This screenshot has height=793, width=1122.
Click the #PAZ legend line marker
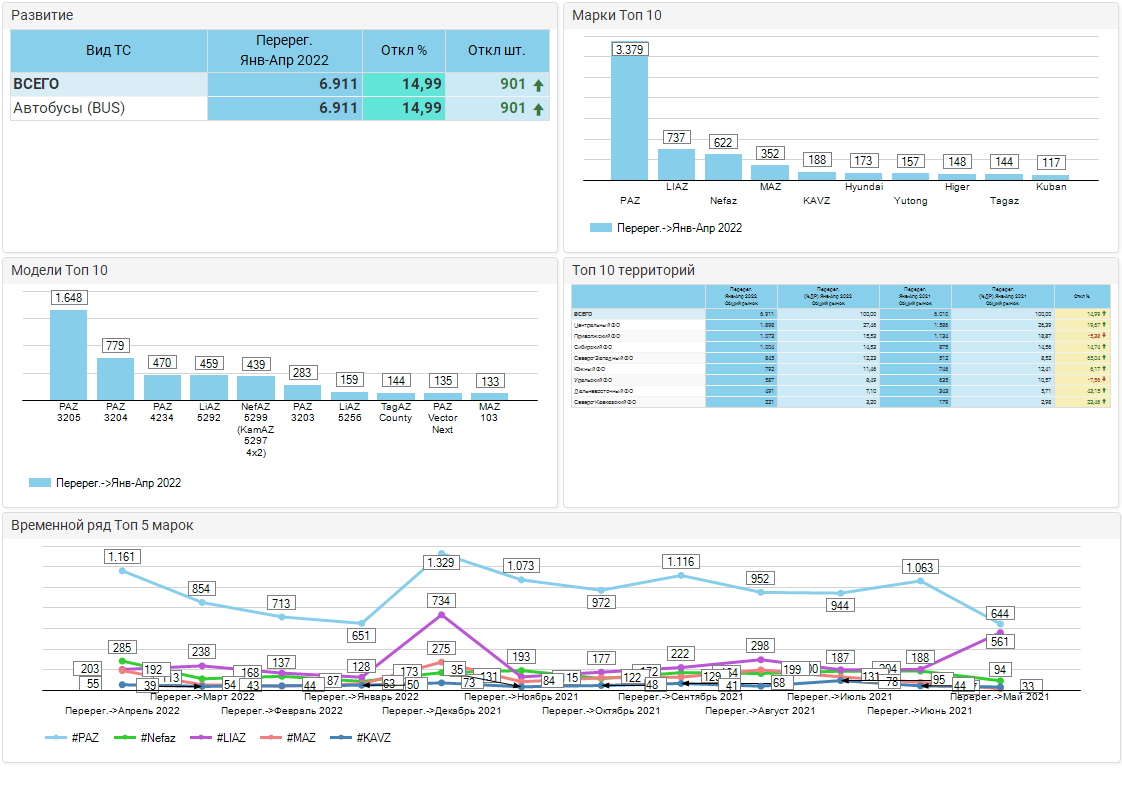(57, 738)
